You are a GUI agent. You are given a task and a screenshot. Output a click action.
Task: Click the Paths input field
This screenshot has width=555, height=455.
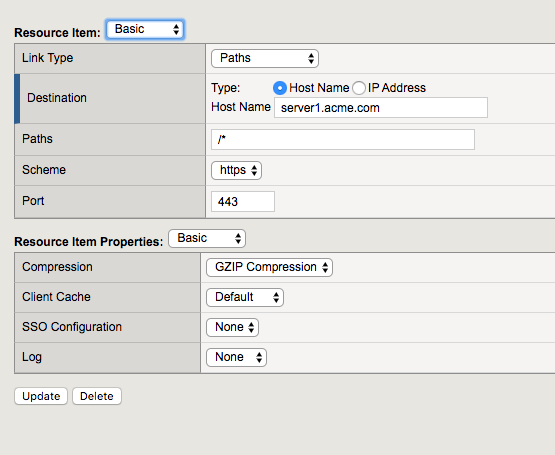343,140
